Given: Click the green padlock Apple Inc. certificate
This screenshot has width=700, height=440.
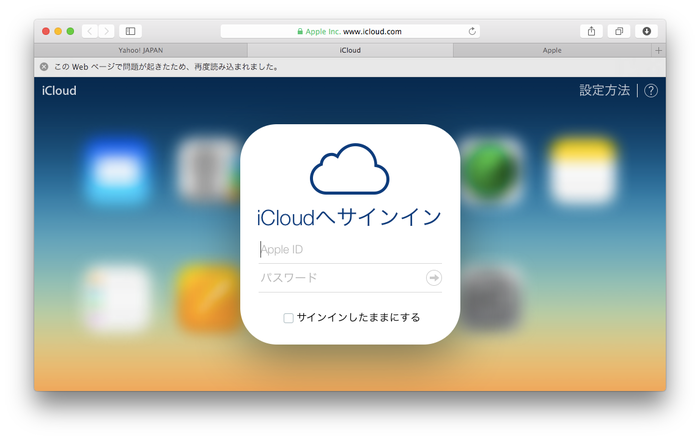Looking at the screenshot, I should click(x=318, y=32).
